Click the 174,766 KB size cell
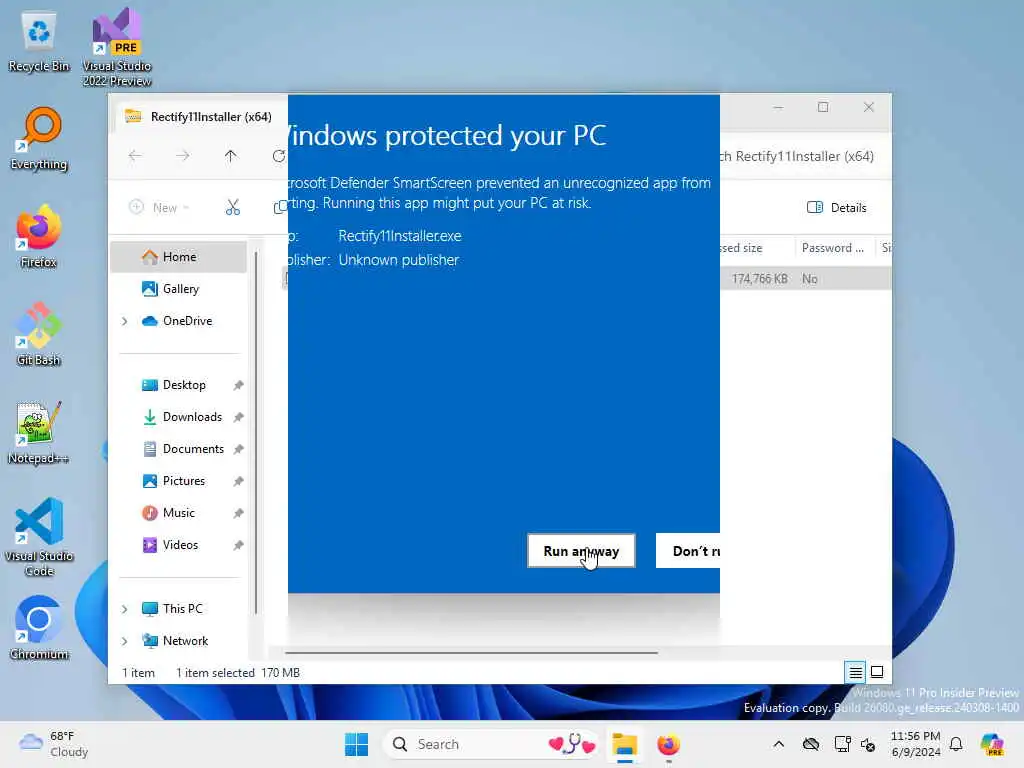The width and height of the screenshot is (1024, 768). tap(759, 279)
